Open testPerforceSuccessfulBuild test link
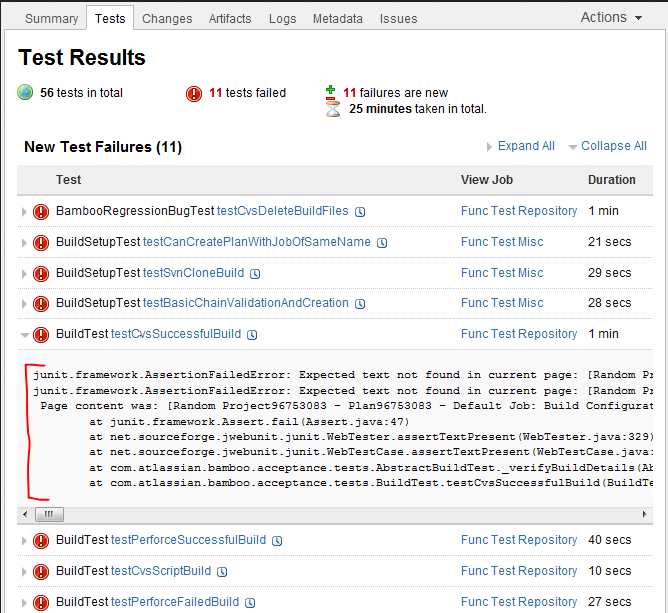The image size is (668, 613). coord(188,540)
